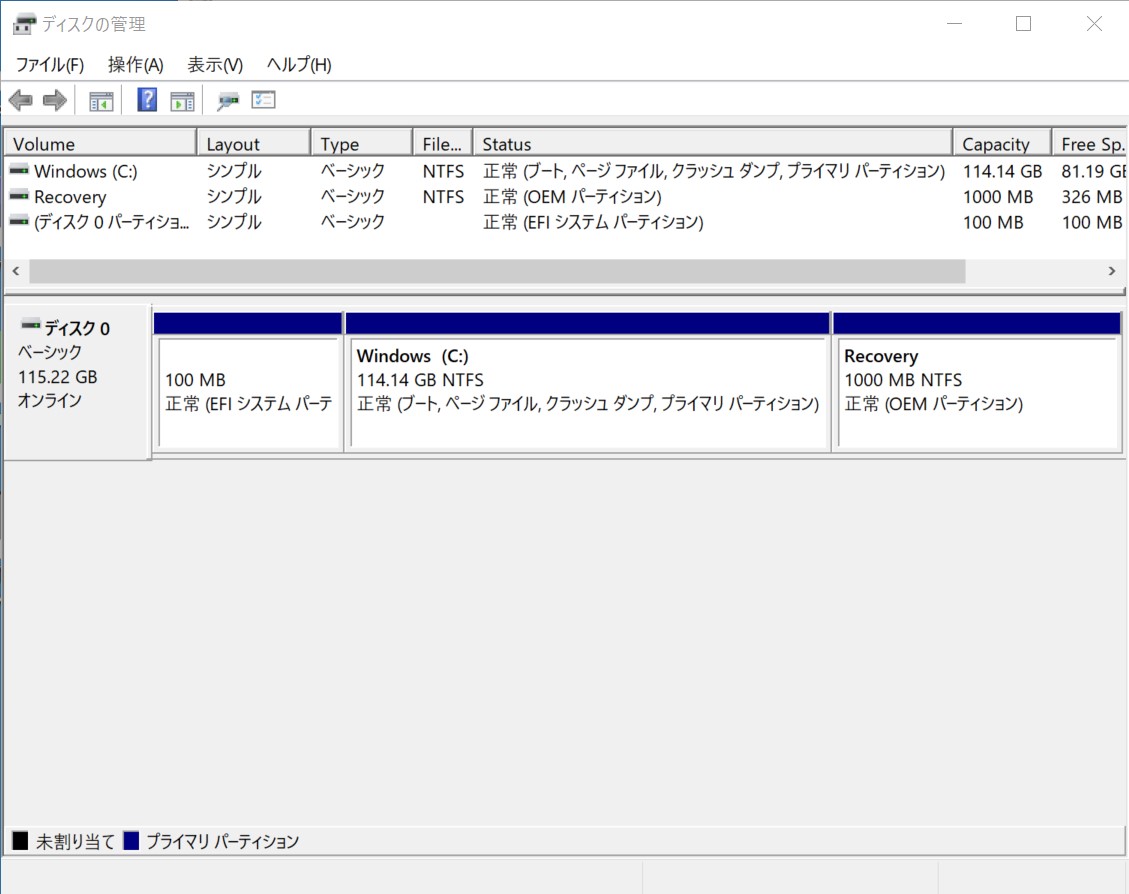Click the horizontal scrollbar thumb of volume list
The width and height of the screenshot is (1129, 894).
[x=497, y=271]
